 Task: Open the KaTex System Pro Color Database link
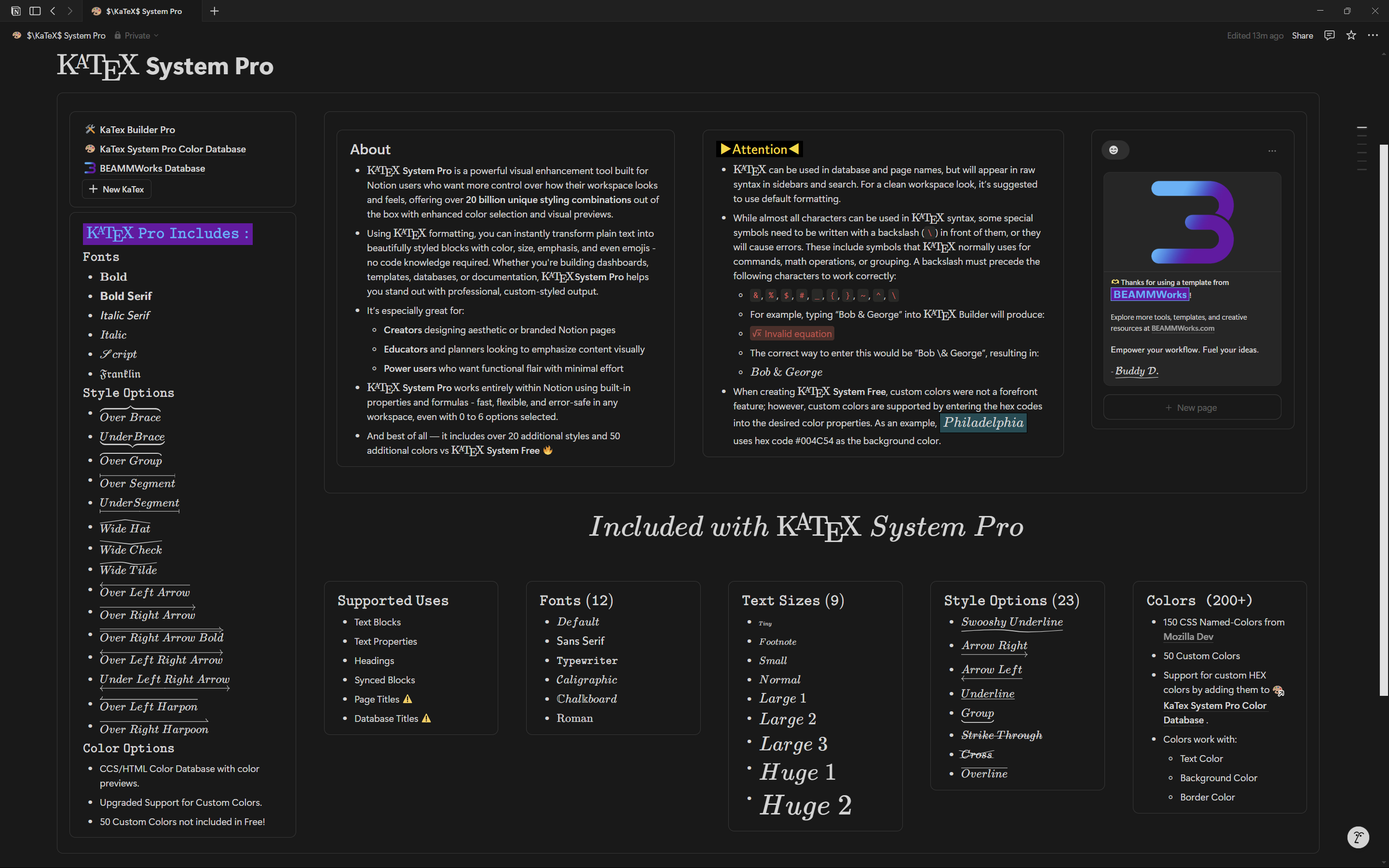(x=172, y=149)
